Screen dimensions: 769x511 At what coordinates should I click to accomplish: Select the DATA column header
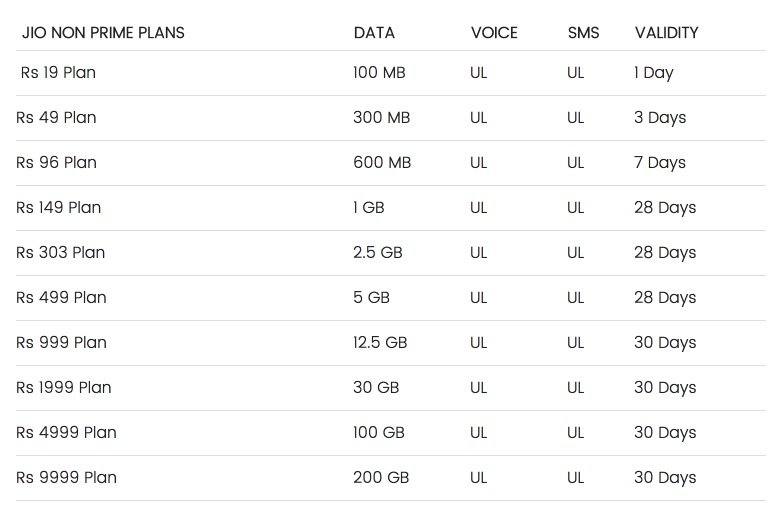tap(374, 33)
